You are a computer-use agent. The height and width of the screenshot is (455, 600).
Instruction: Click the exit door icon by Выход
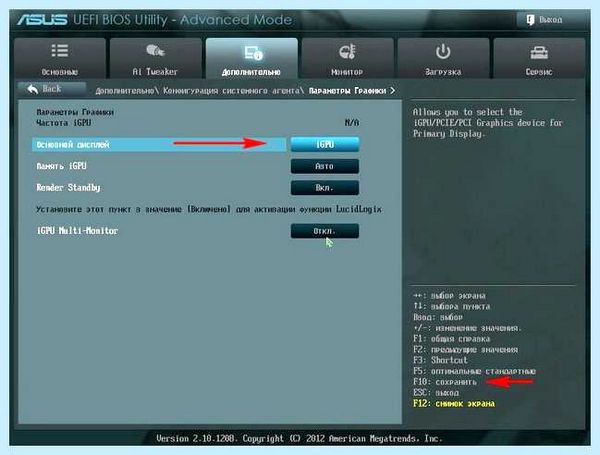click(x=530, y=20)
